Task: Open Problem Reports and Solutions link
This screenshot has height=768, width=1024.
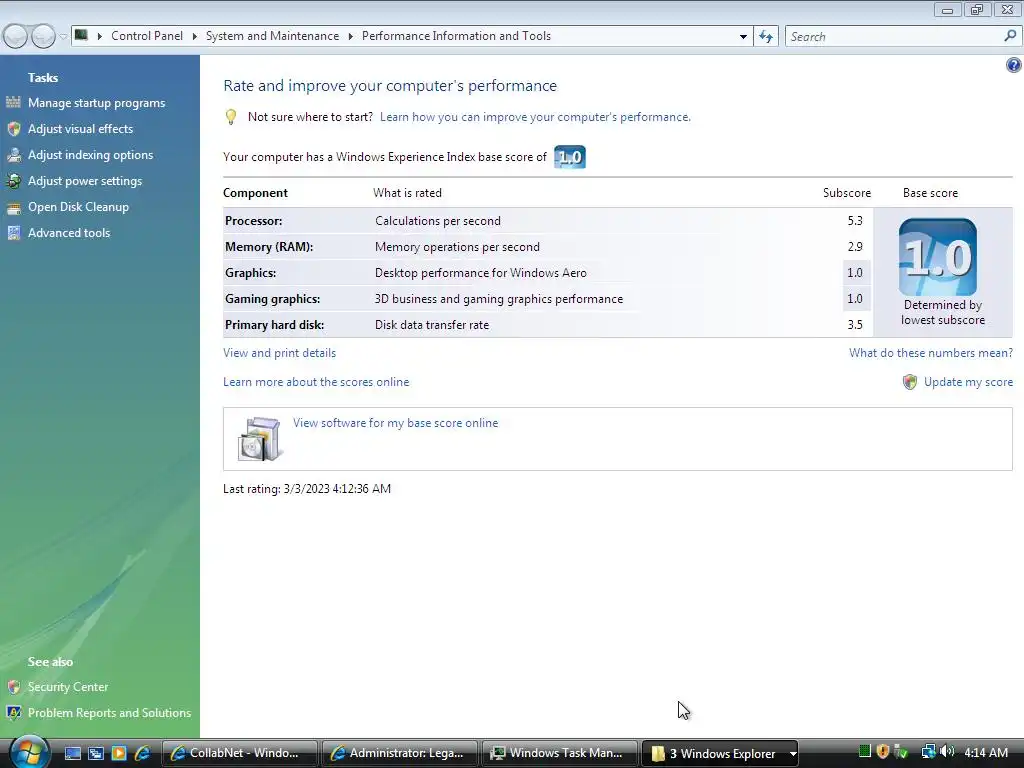Action: coord(110,713)
